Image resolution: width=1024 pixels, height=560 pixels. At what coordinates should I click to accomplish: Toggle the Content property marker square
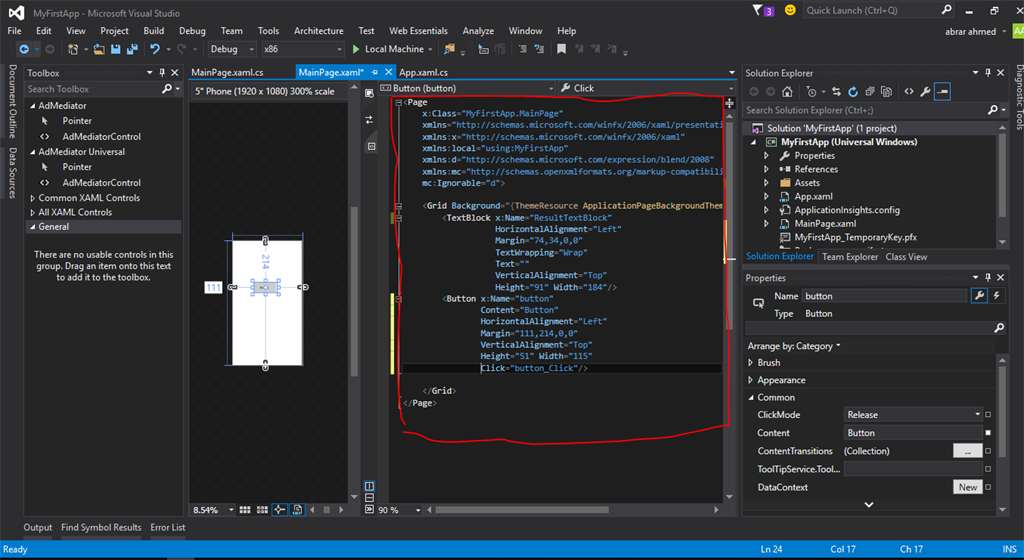[x=988, y=433]
